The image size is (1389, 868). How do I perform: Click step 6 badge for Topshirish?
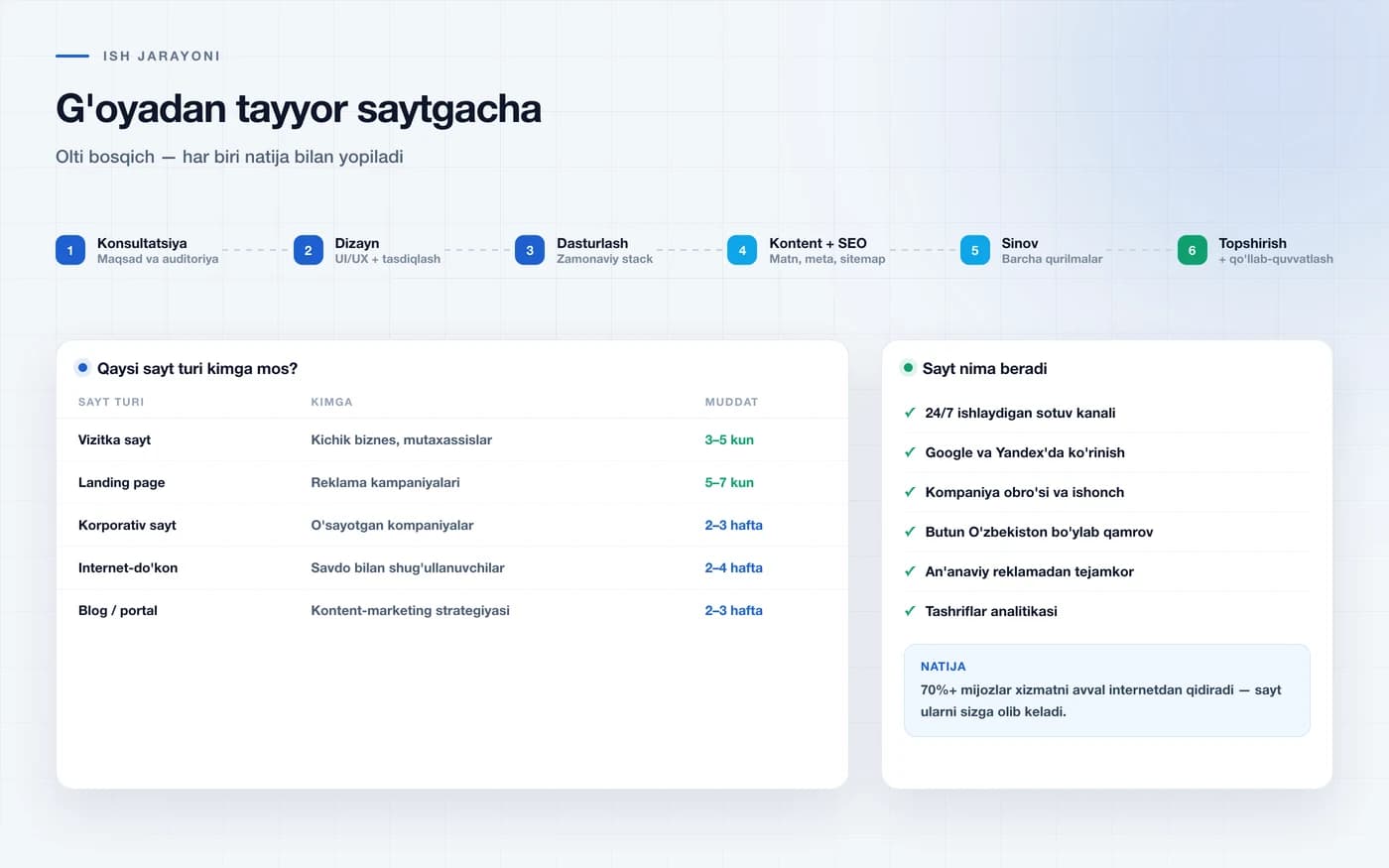click(1193, 250)
